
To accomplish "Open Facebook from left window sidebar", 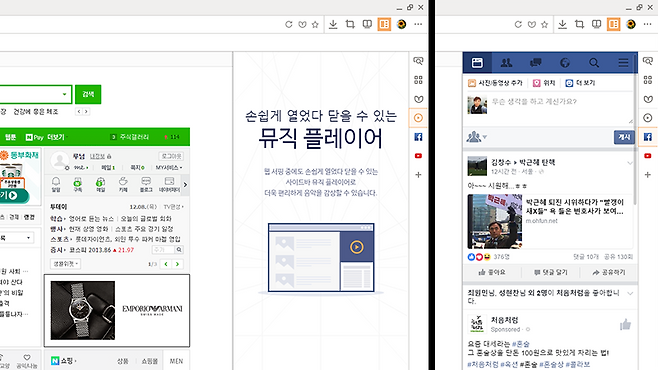I will coord(418,137).
